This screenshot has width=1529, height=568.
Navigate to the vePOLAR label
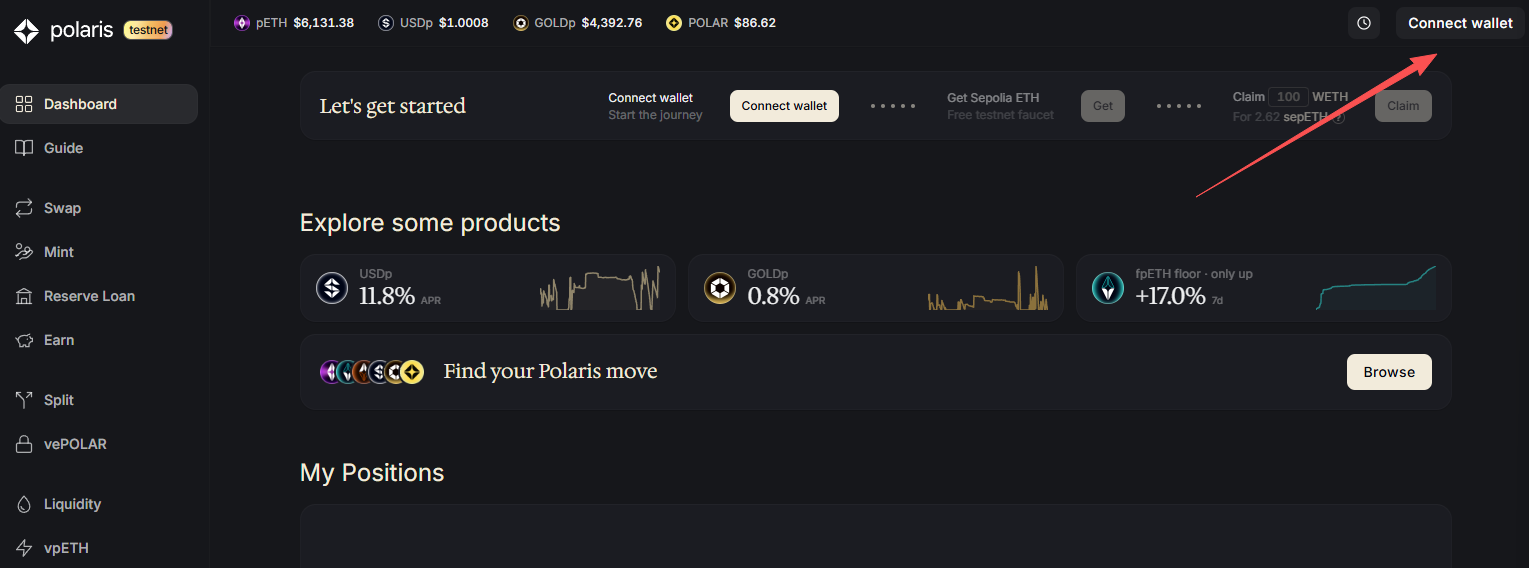75,444
